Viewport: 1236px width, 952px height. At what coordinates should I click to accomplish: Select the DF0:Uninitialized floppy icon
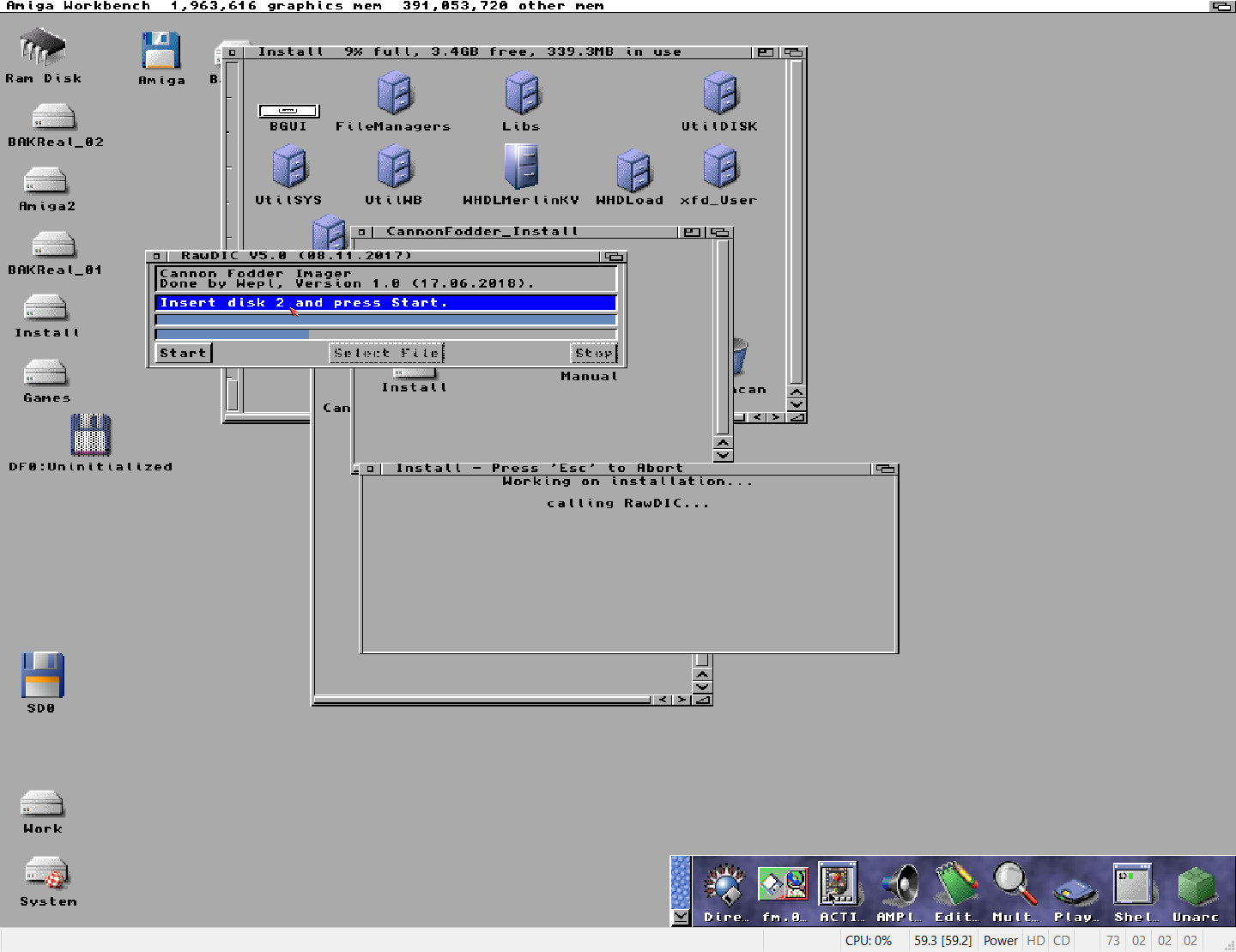(x=91, y=434)
